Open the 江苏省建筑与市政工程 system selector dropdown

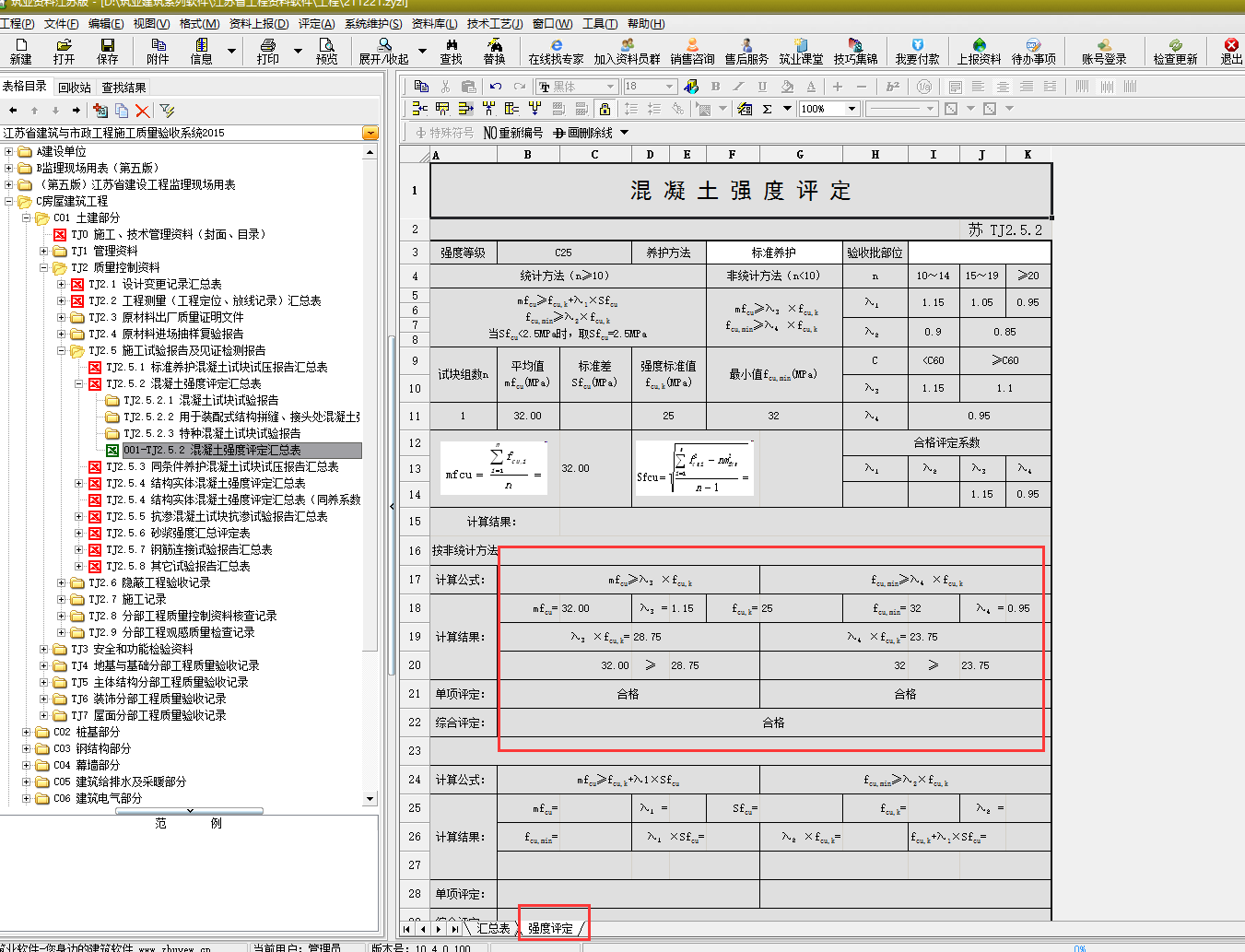[x=370, y=133]
